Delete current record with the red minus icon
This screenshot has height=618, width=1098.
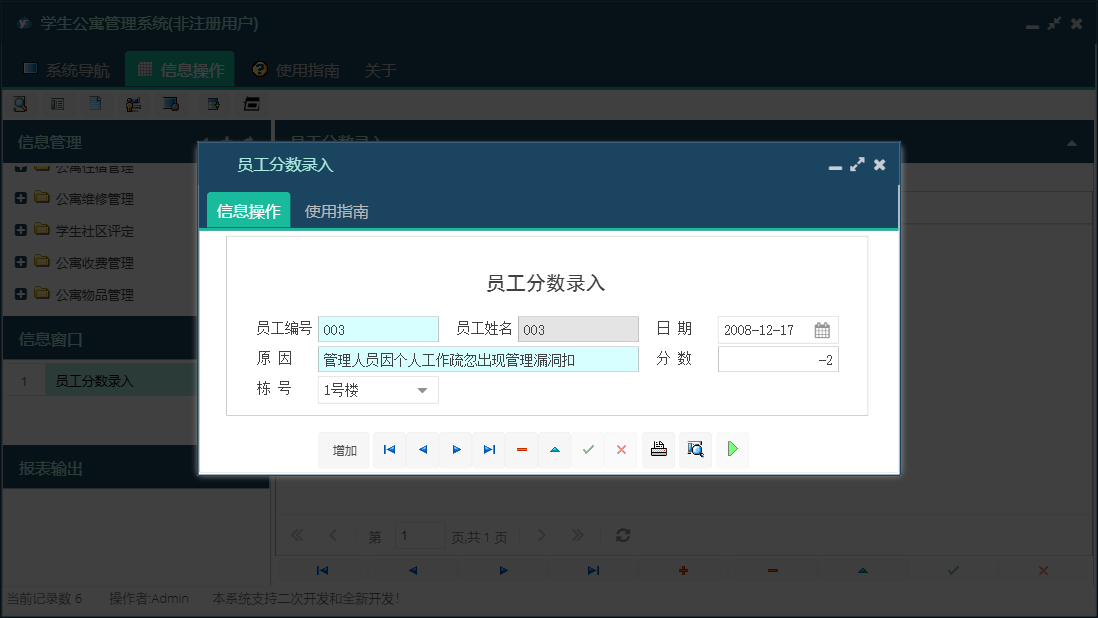[x=521, y=449]
